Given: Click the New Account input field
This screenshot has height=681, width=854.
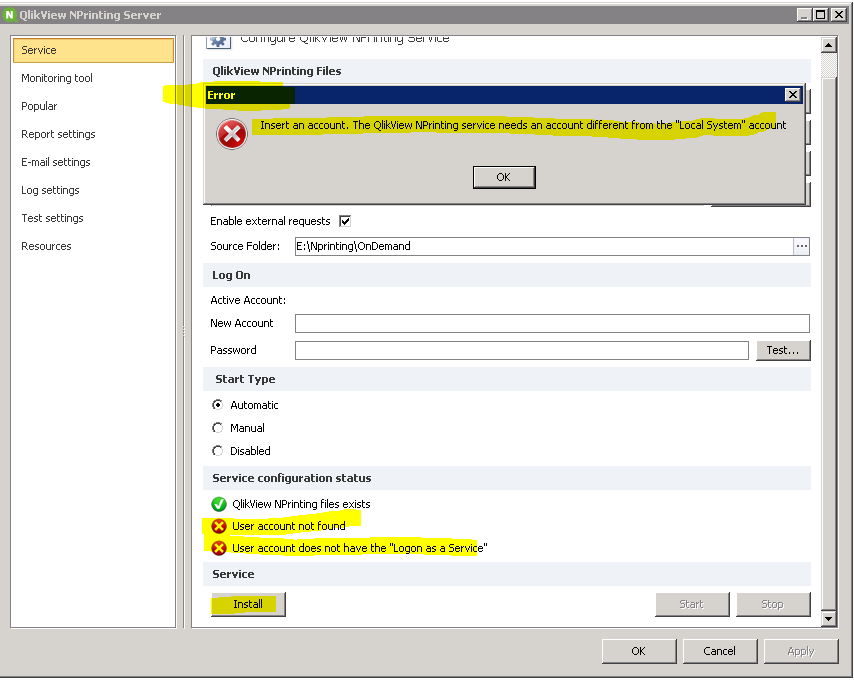Looking at the screenshot, I should pos(552,324).
